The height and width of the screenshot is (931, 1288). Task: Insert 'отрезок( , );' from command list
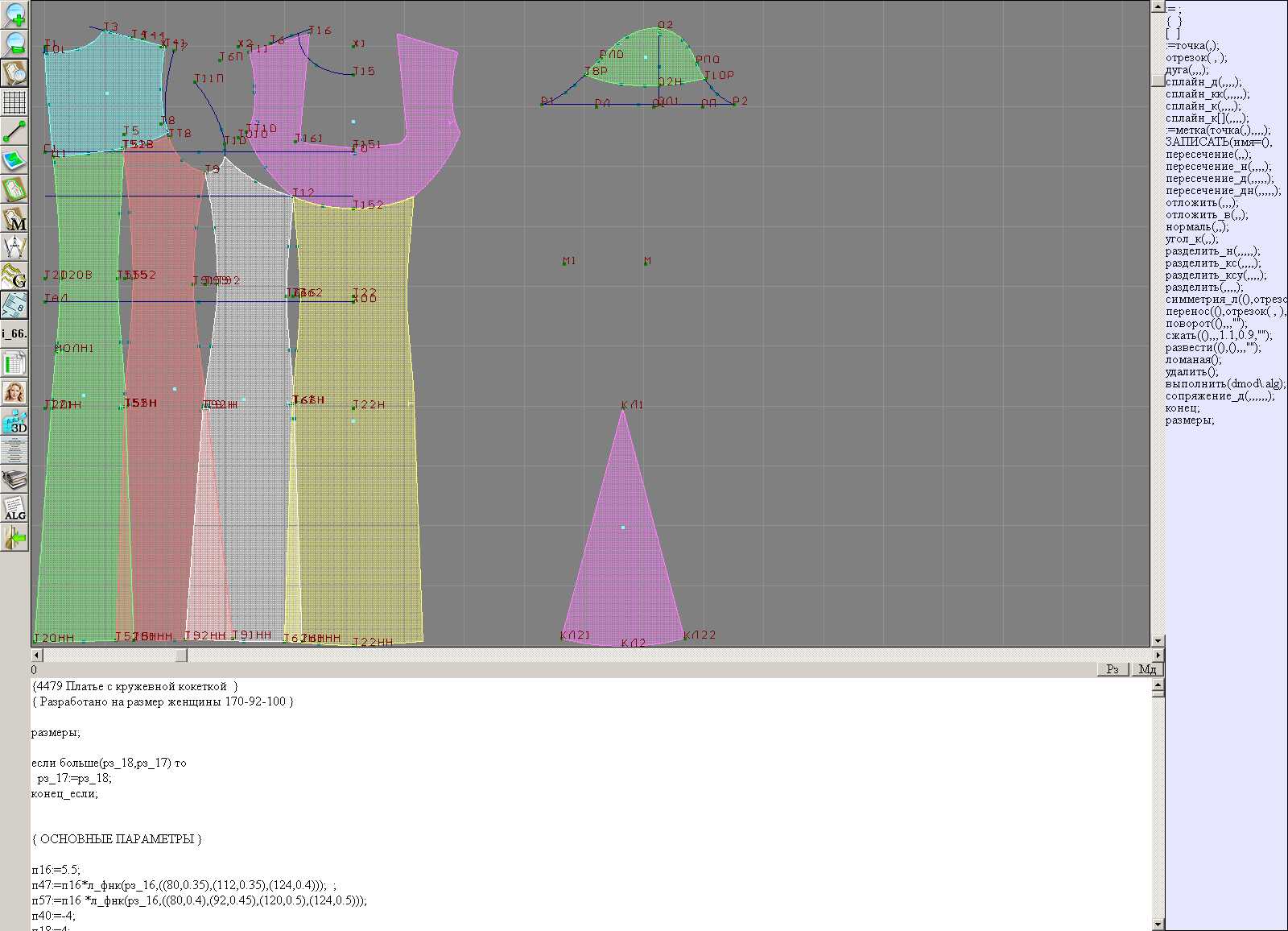tap(1196, 58)
